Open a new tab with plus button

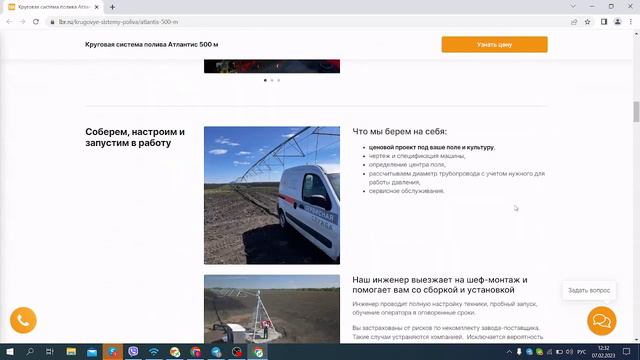[x=112, y=7]
